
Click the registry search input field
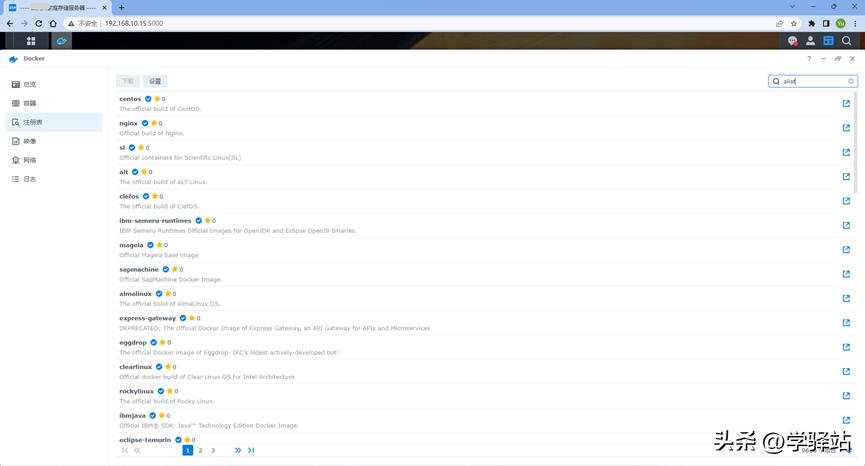click(812, 81)
